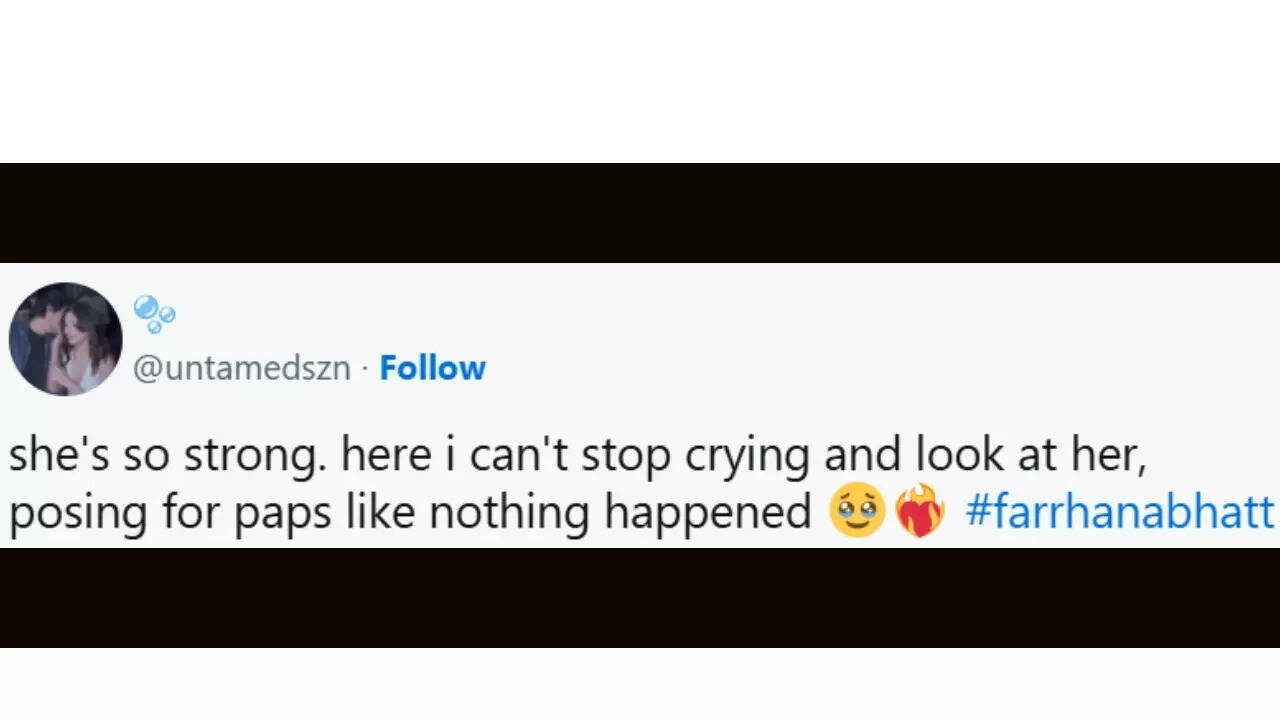Image resolution: width=1280 pixels, height=720 pixels.
Task: Follow the @untamedszn account
Action: (x=432, y=368)
